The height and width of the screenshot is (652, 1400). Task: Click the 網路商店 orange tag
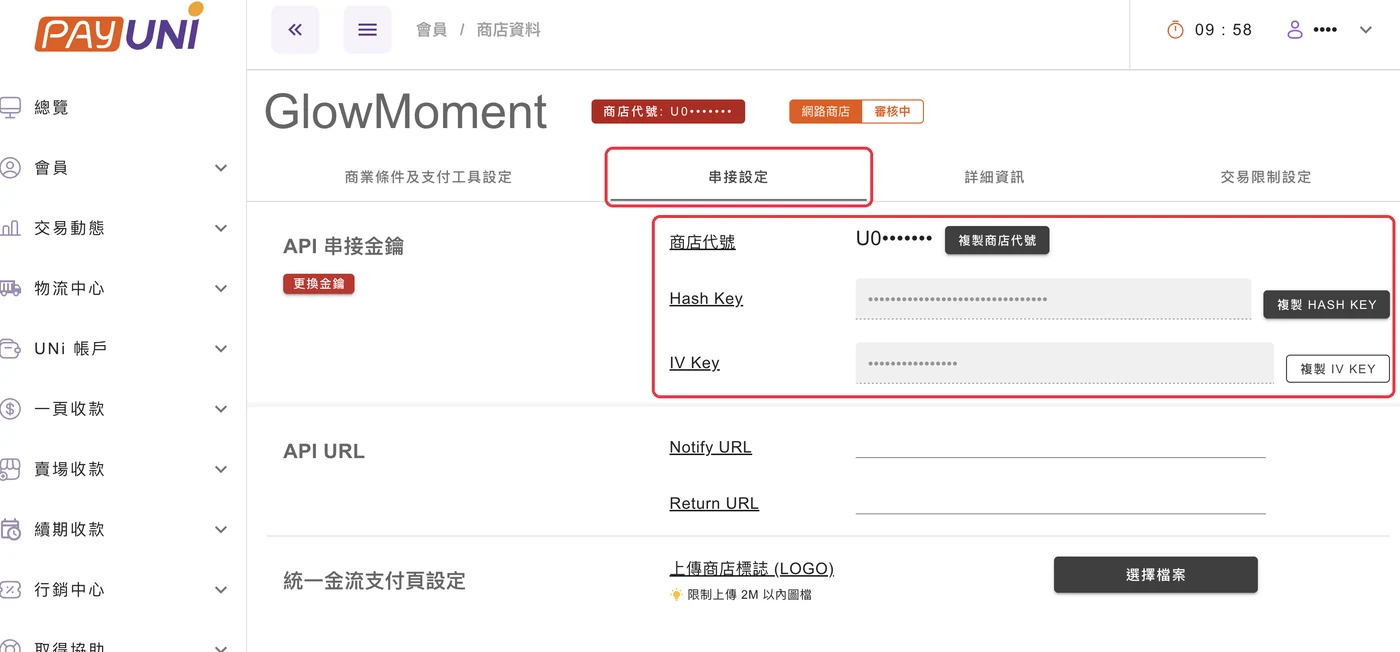tap(825, 111)
